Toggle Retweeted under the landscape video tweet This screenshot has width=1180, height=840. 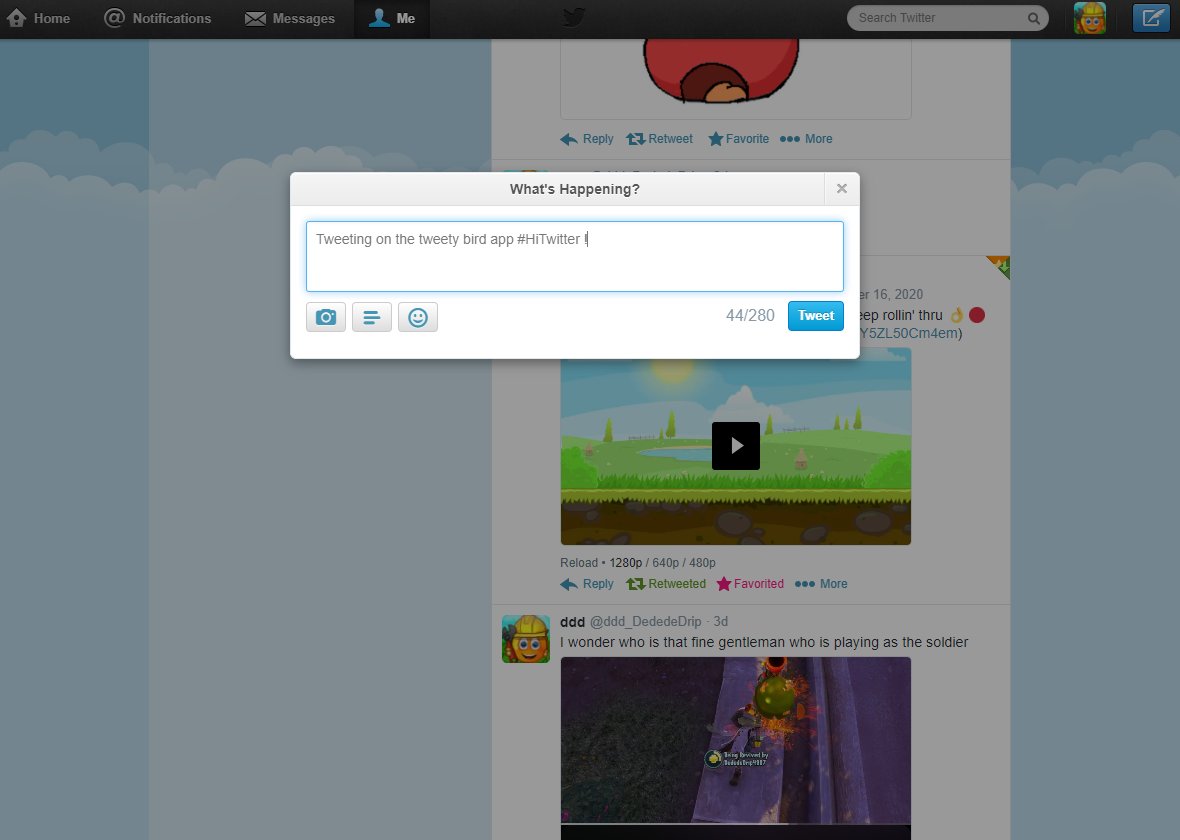(x=666, y=584)
